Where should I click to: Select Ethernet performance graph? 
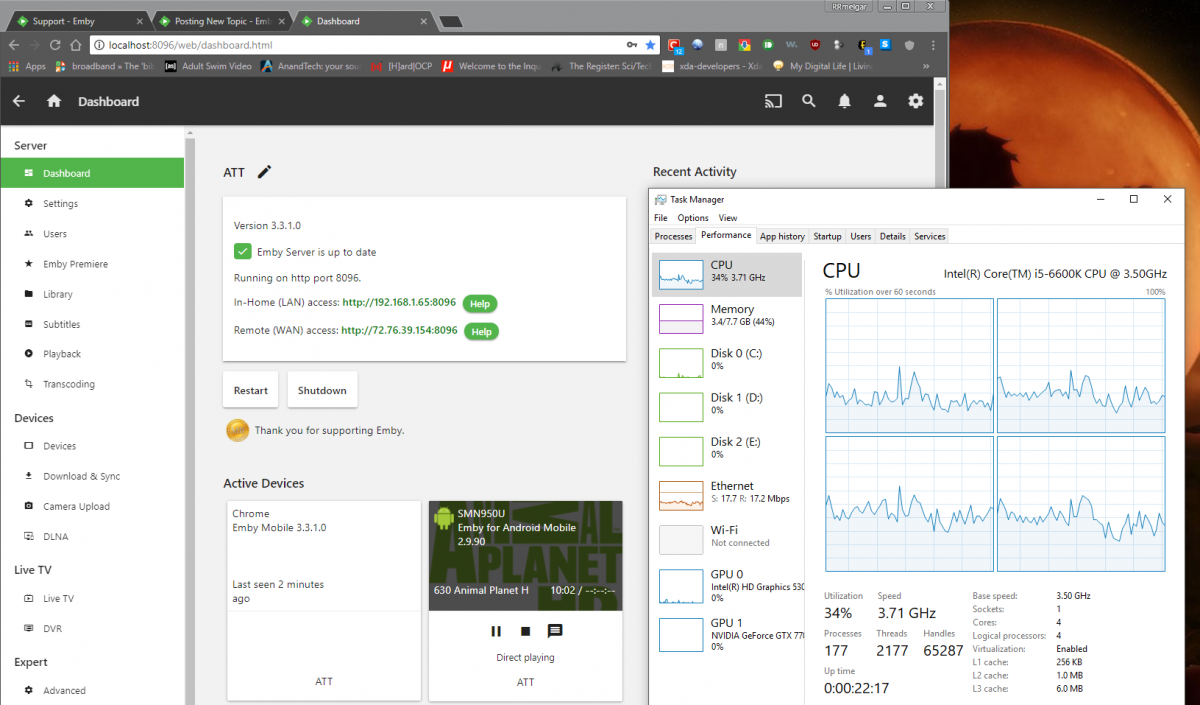point(727,492)
